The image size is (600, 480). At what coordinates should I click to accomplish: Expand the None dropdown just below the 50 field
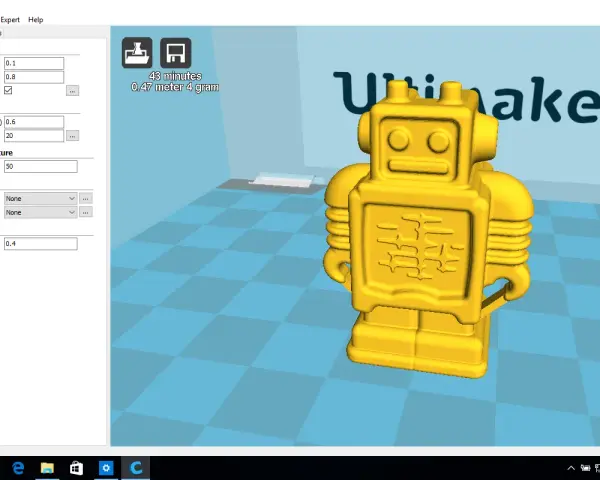click(x=41, y=198)
